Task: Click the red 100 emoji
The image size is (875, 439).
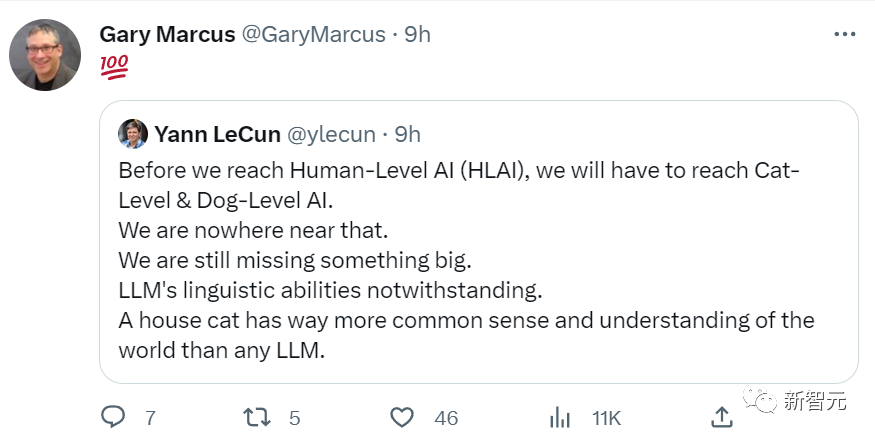Action: click(x=114, y=67)
